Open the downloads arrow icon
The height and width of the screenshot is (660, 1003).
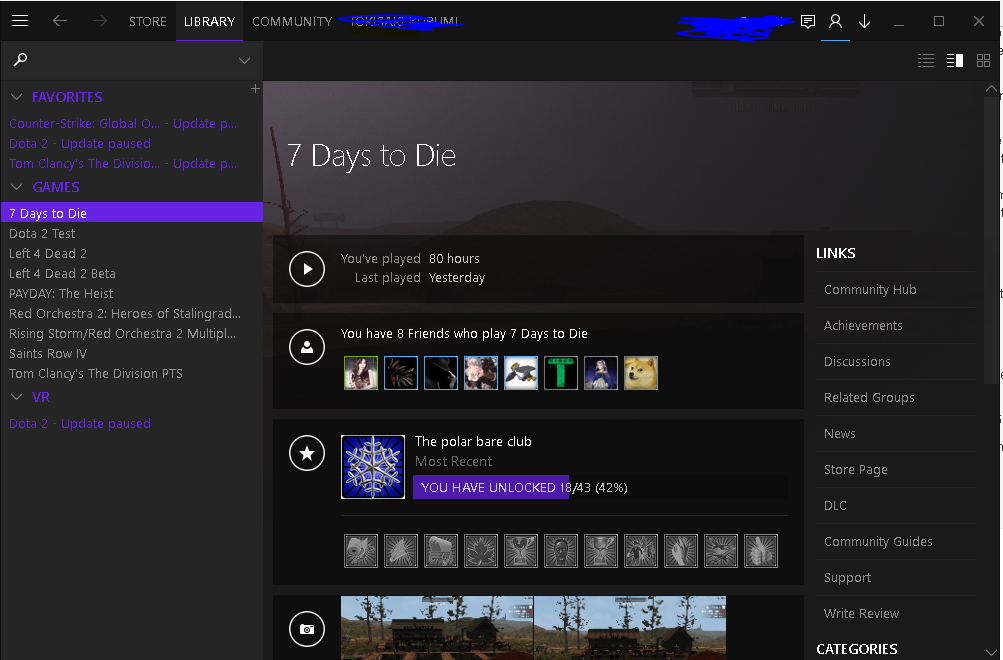pyautogui.click(x=864, y=21)
